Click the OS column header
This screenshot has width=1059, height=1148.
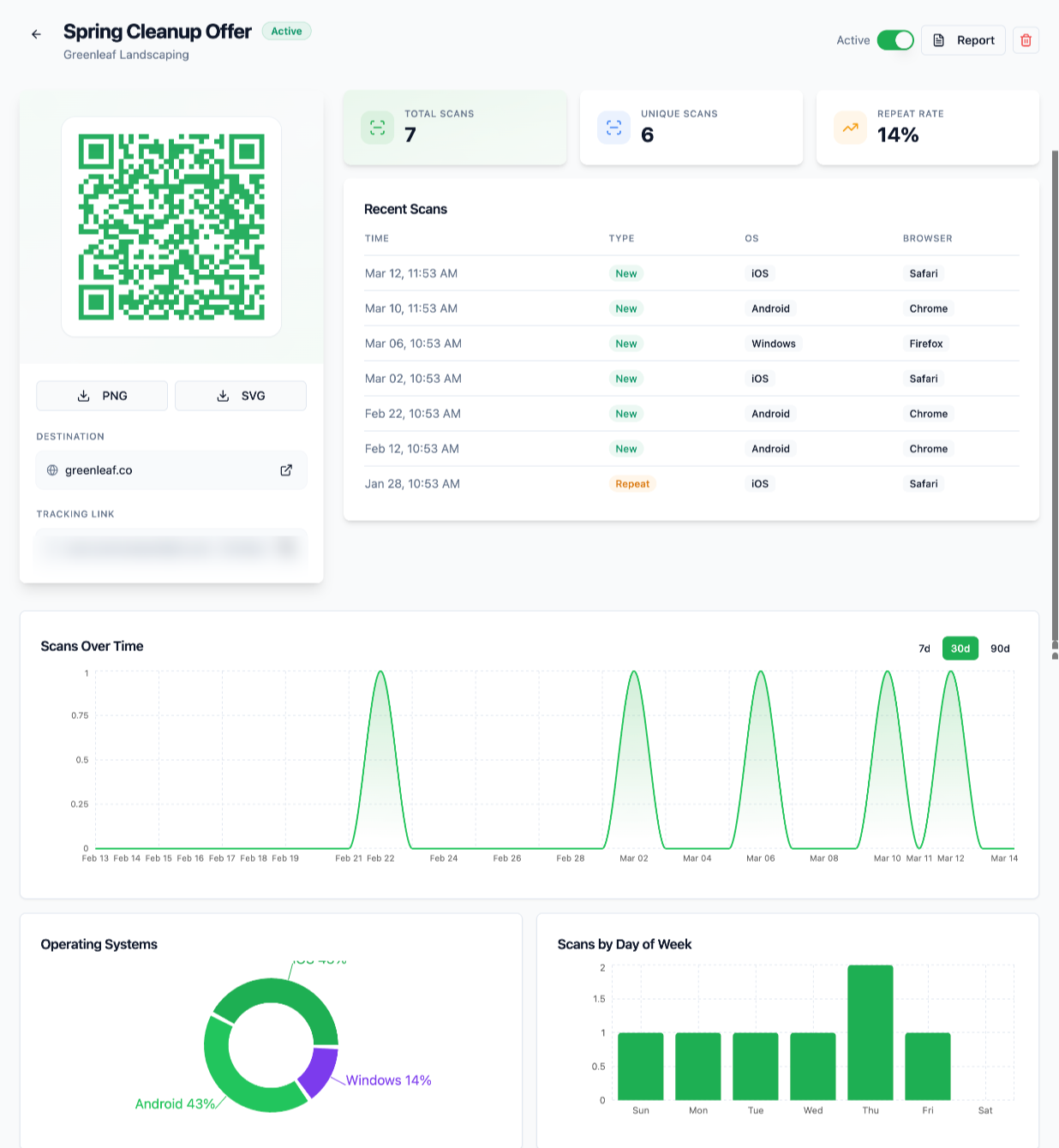coord(751,238)
